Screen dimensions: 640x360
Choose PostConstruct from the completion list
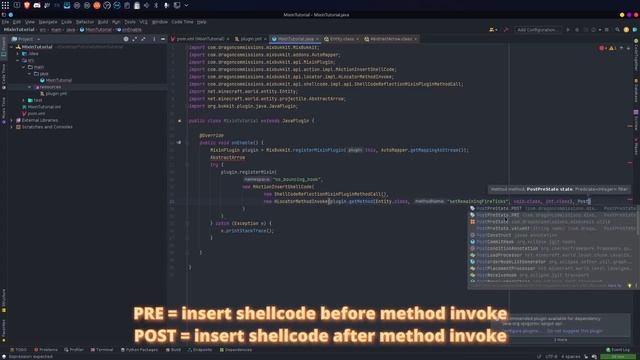pos(553,235)
